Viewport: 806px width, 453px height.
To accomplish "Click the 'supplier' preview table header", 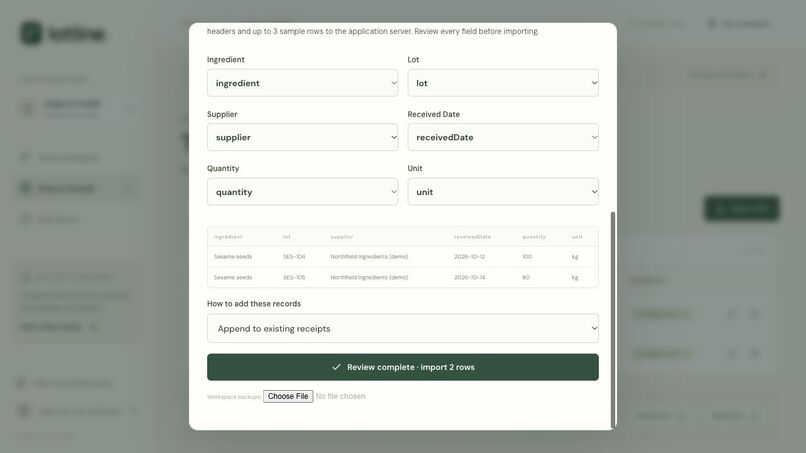I will pos(342,237).
